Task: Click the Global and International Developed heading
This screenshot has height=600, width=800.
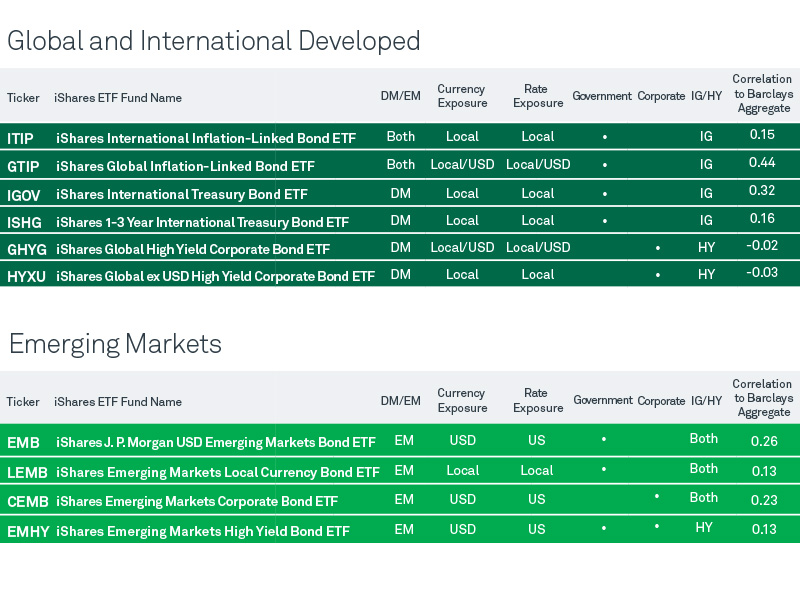Action: 214,41
